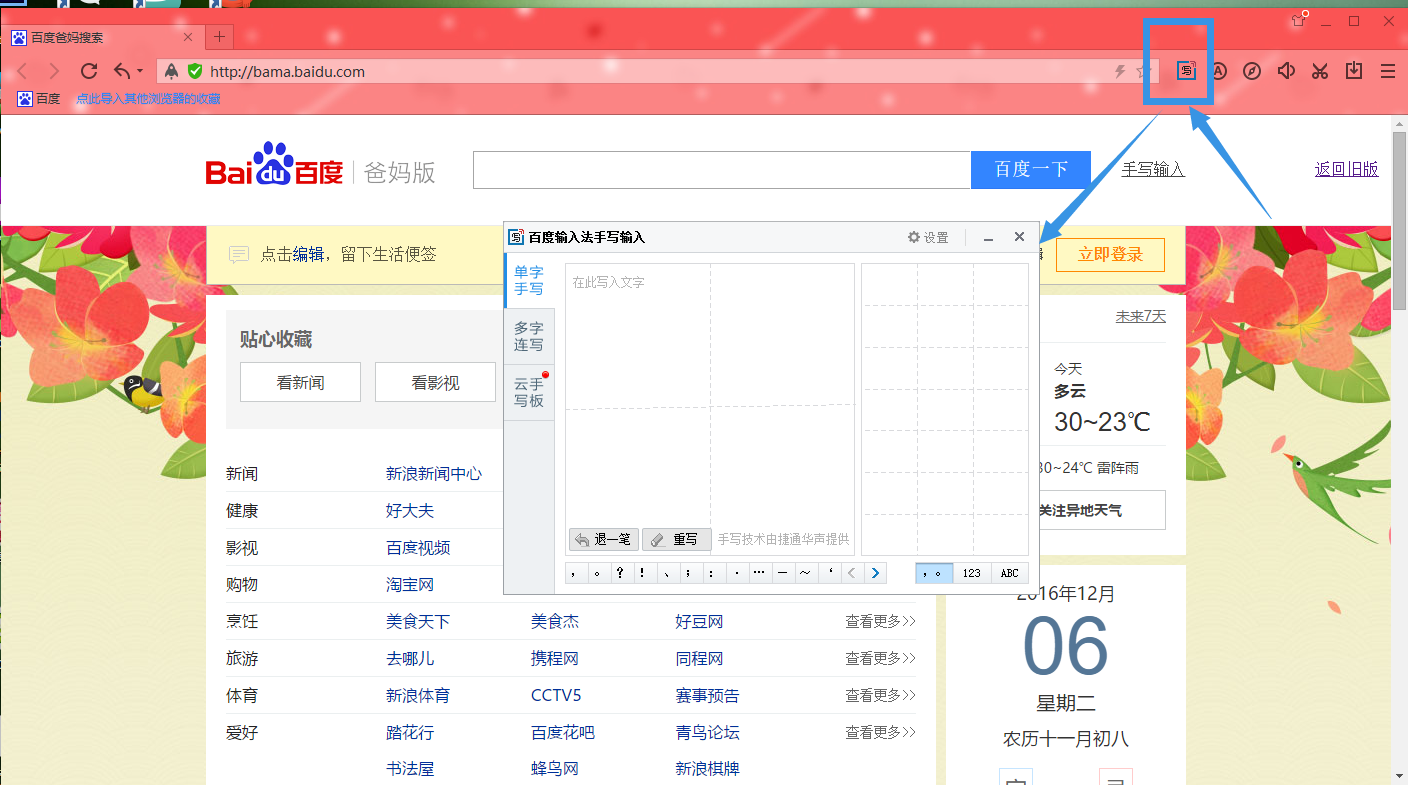Open the downloads toolbar icon
This screenshot has width=1408, height=785.
pyautogui.click(x=1354, y=71)
